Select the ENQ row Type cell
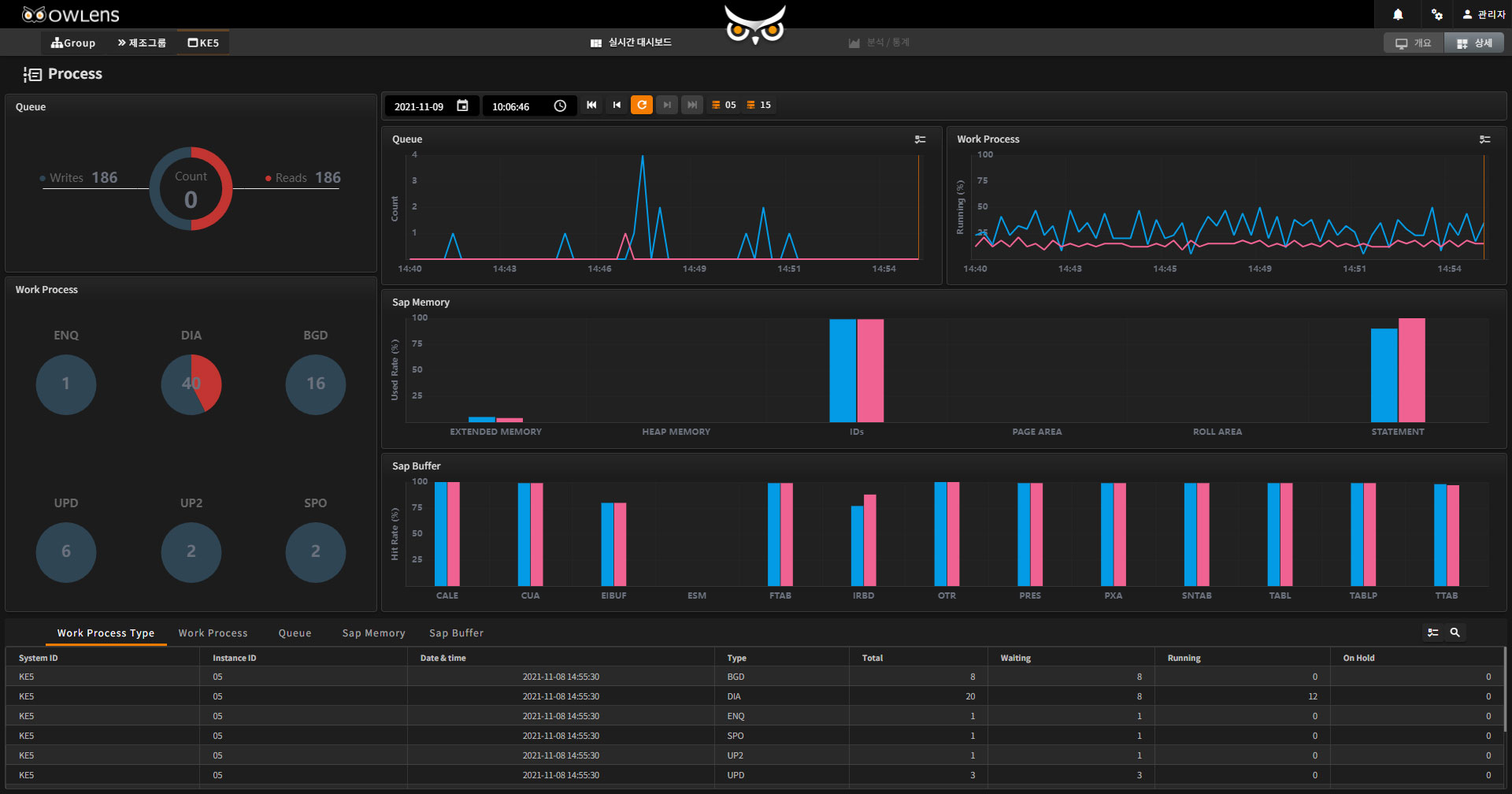Image resolution: width=1512 pixels, height=794 pixels. tap(782, 716)
